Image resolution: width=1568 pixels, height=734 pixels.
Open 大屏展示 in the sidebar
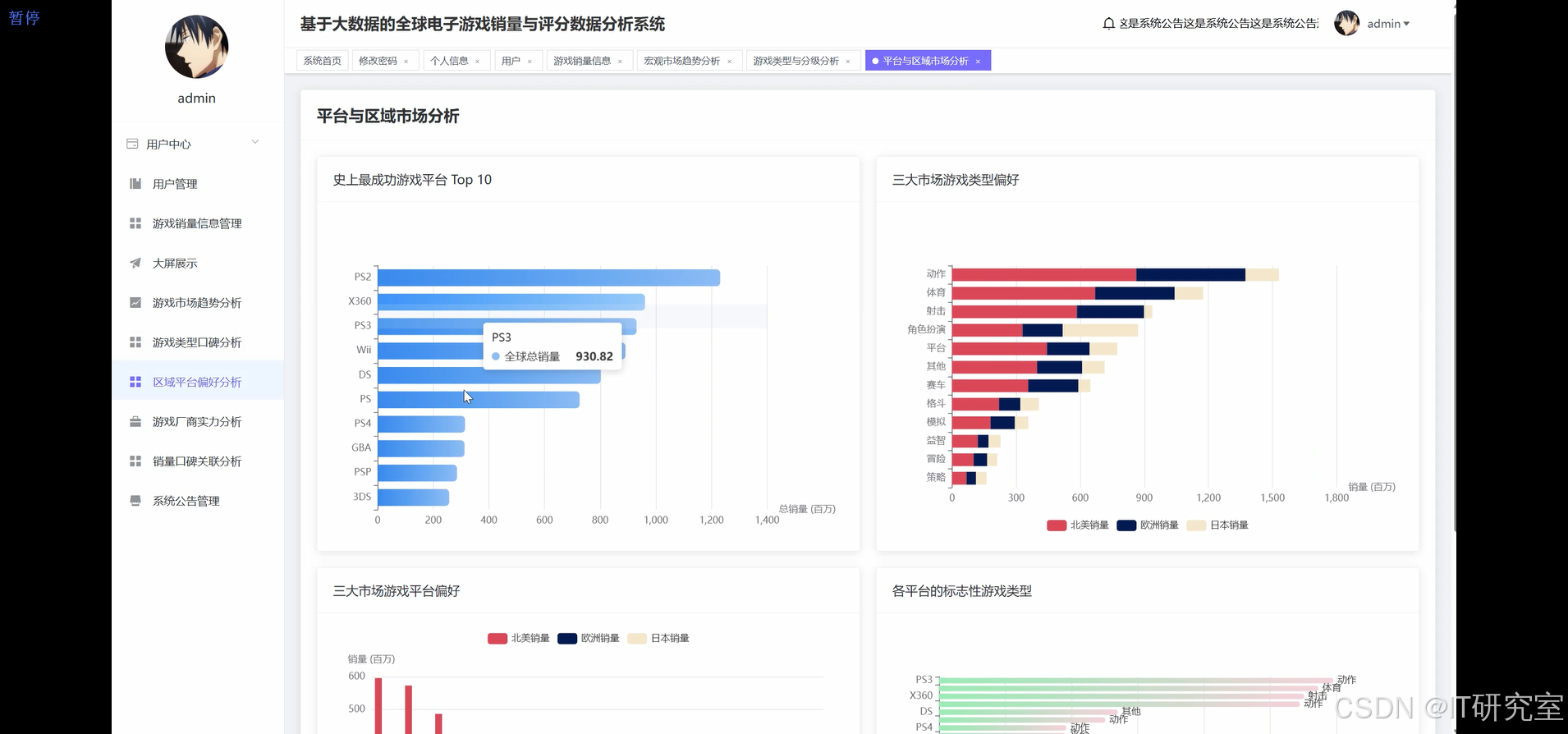click(197, 263)
